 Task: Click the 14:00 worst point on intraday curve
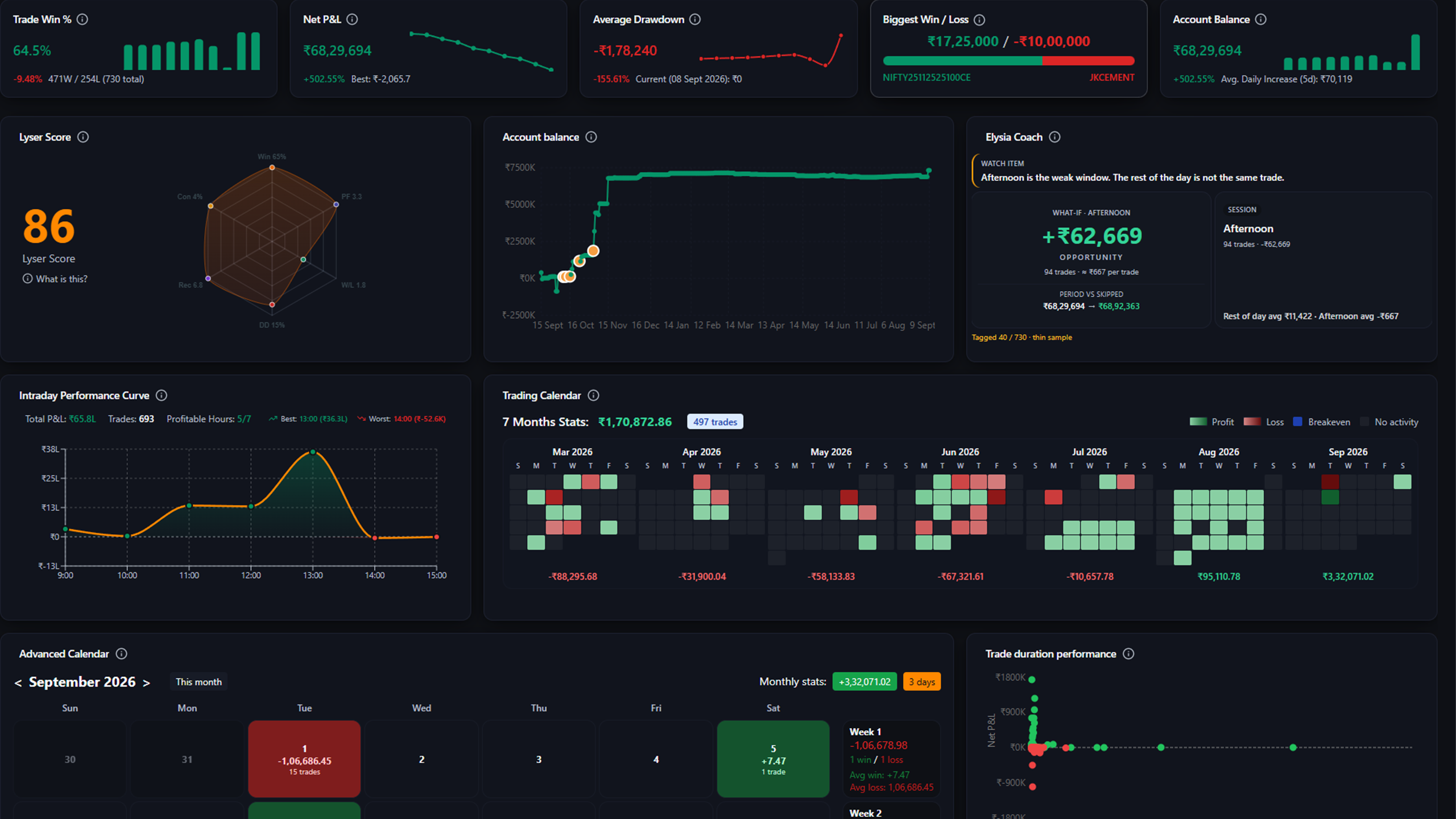pos(374,537)
